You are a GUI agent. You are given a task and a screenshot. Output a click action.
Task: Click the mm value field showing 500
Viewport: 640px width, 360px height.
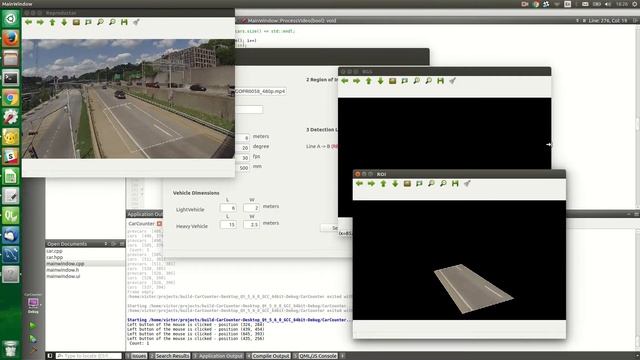click(242, 168)
